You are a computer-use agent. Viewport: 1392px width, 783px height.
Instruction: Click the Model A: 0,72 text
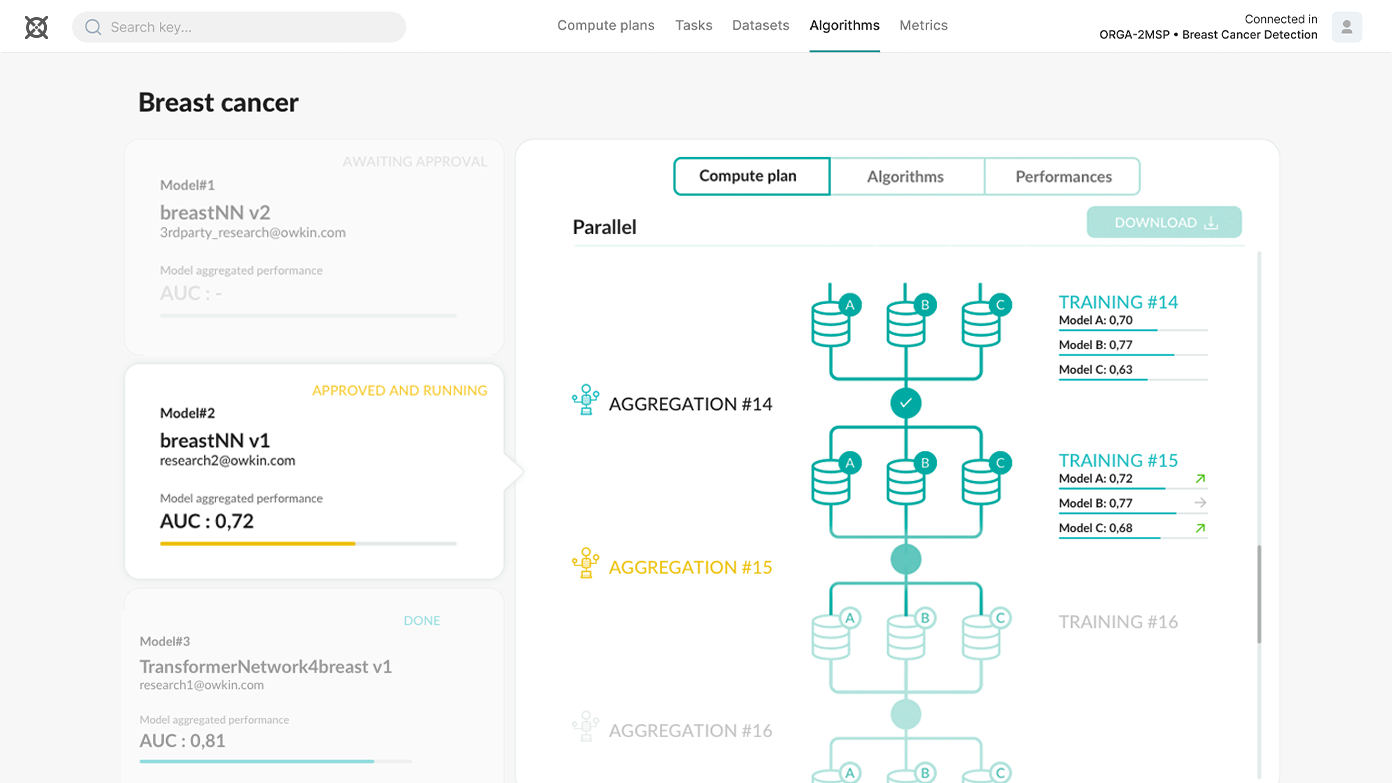(1096, 479)
